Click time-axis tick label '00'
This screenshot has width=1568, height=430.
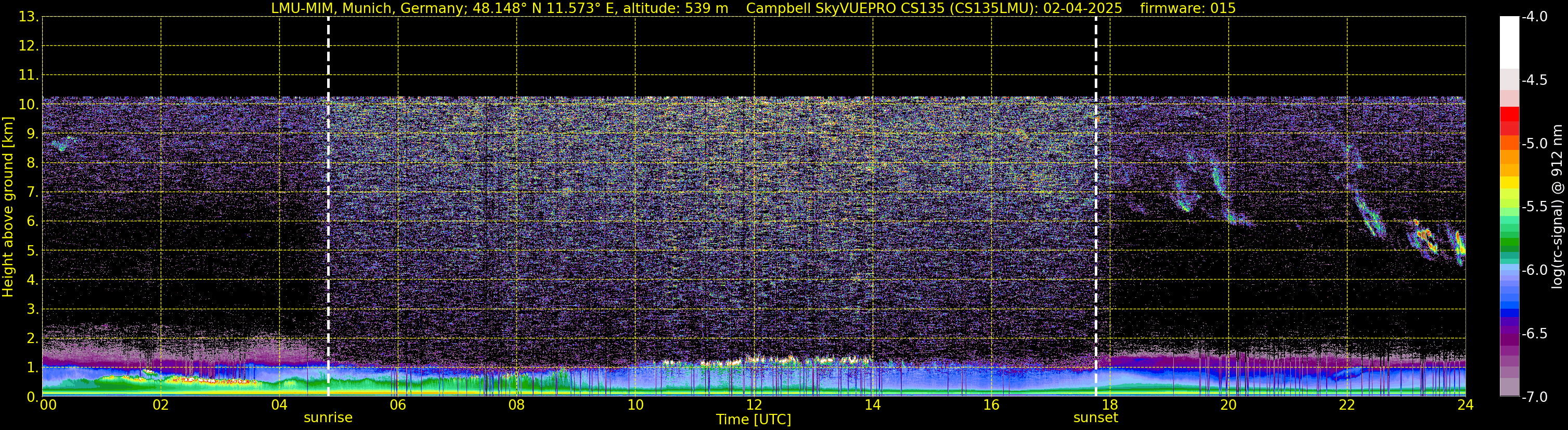[48, 405]
